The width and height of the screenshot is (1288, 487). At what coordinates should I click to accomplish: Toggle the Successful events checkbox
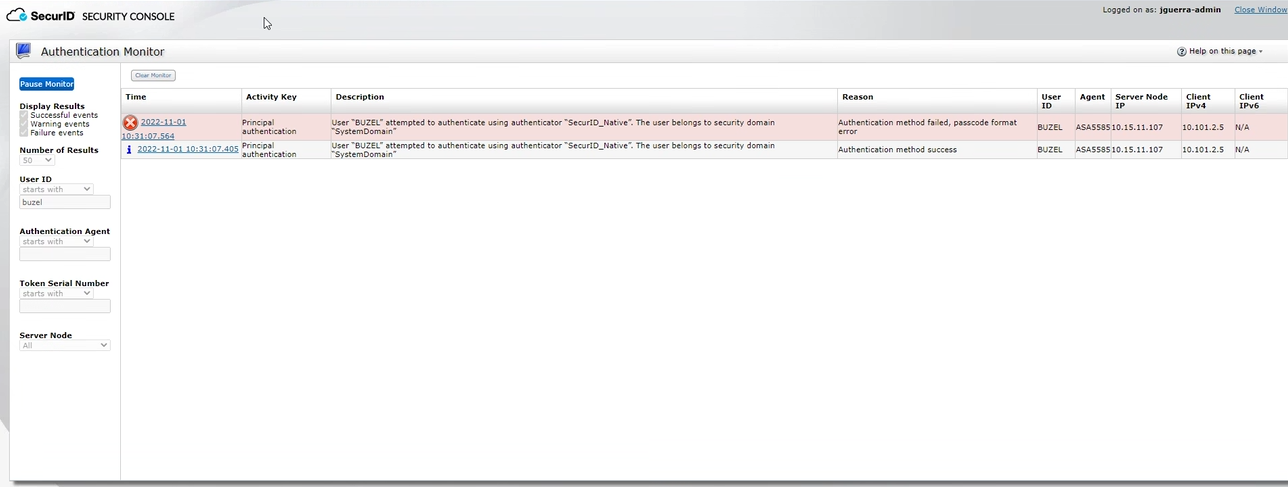[x=24, y=115]
